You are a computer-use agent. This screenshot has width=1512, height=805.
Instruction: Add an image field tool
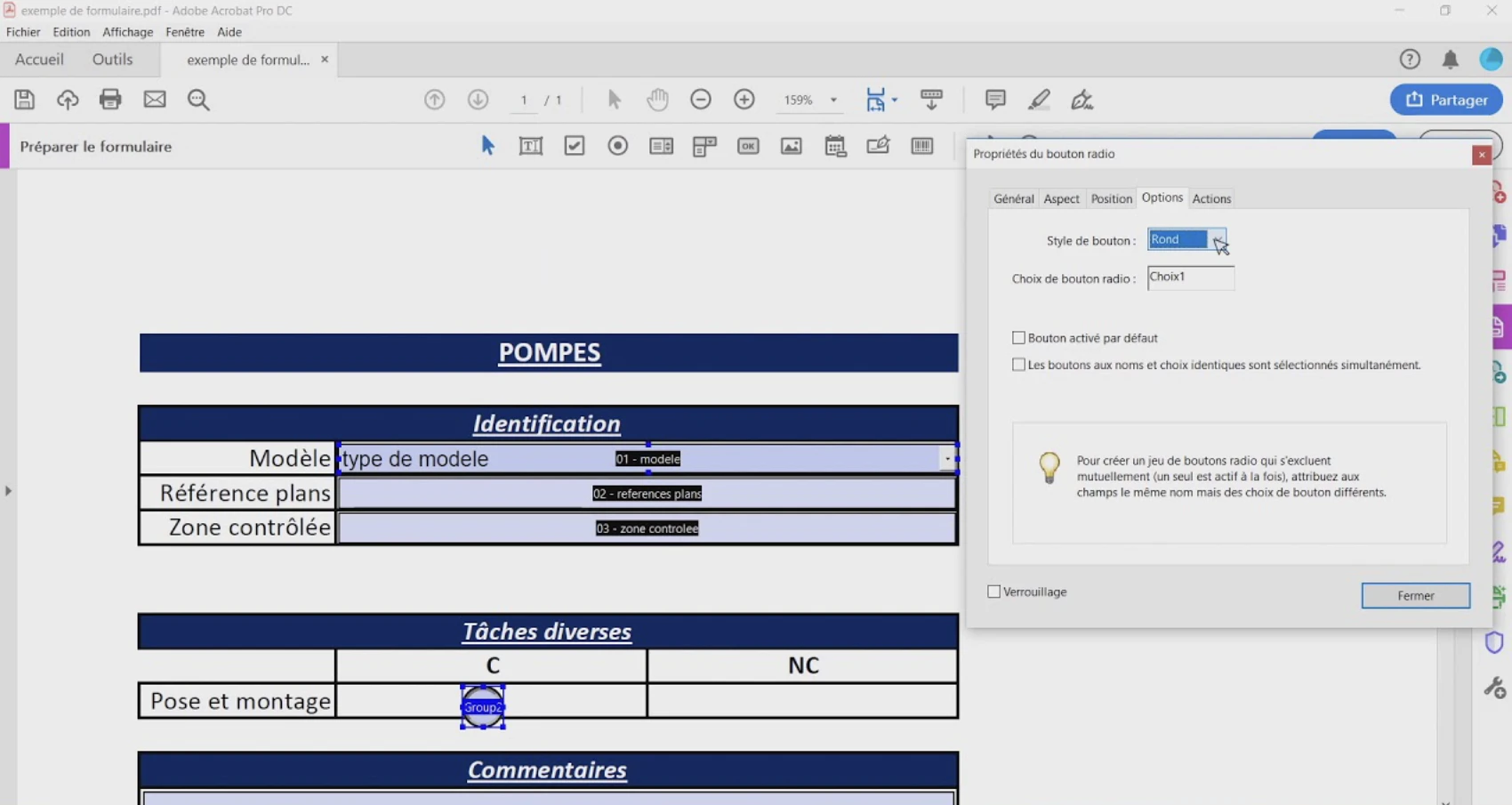(792, 146)
